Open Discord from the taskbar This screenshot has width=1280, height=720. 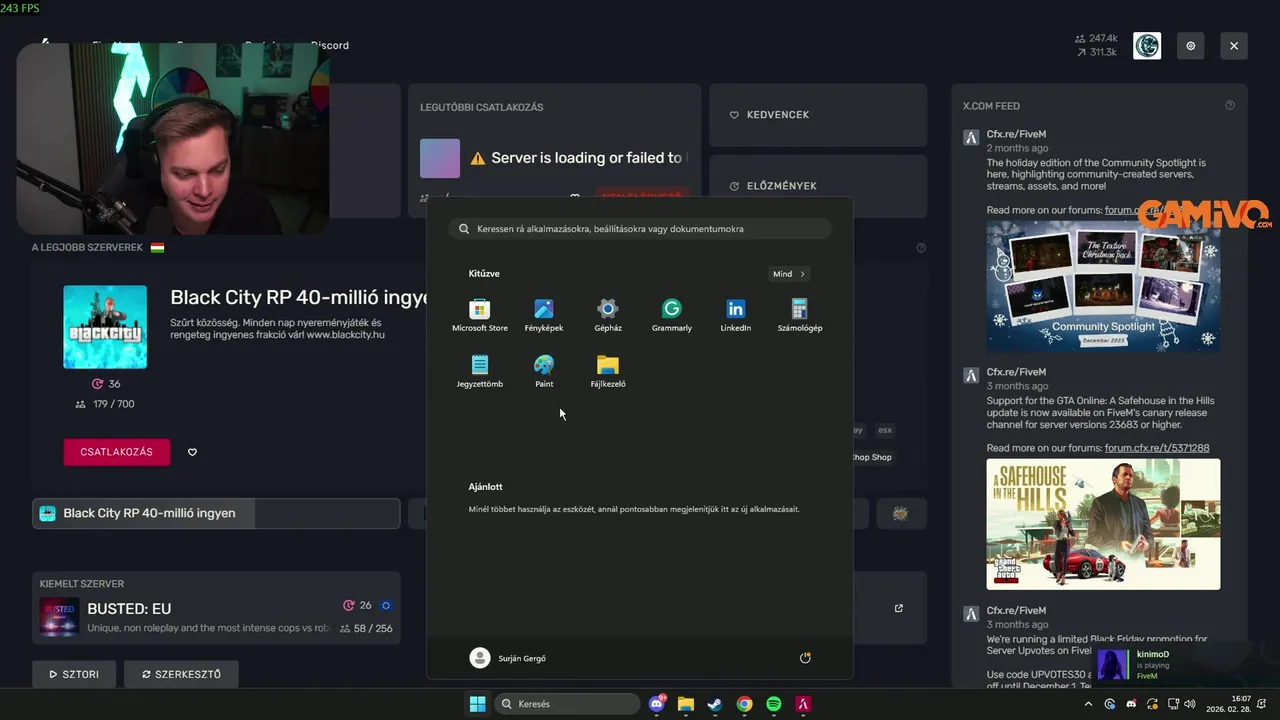[657, 704]
